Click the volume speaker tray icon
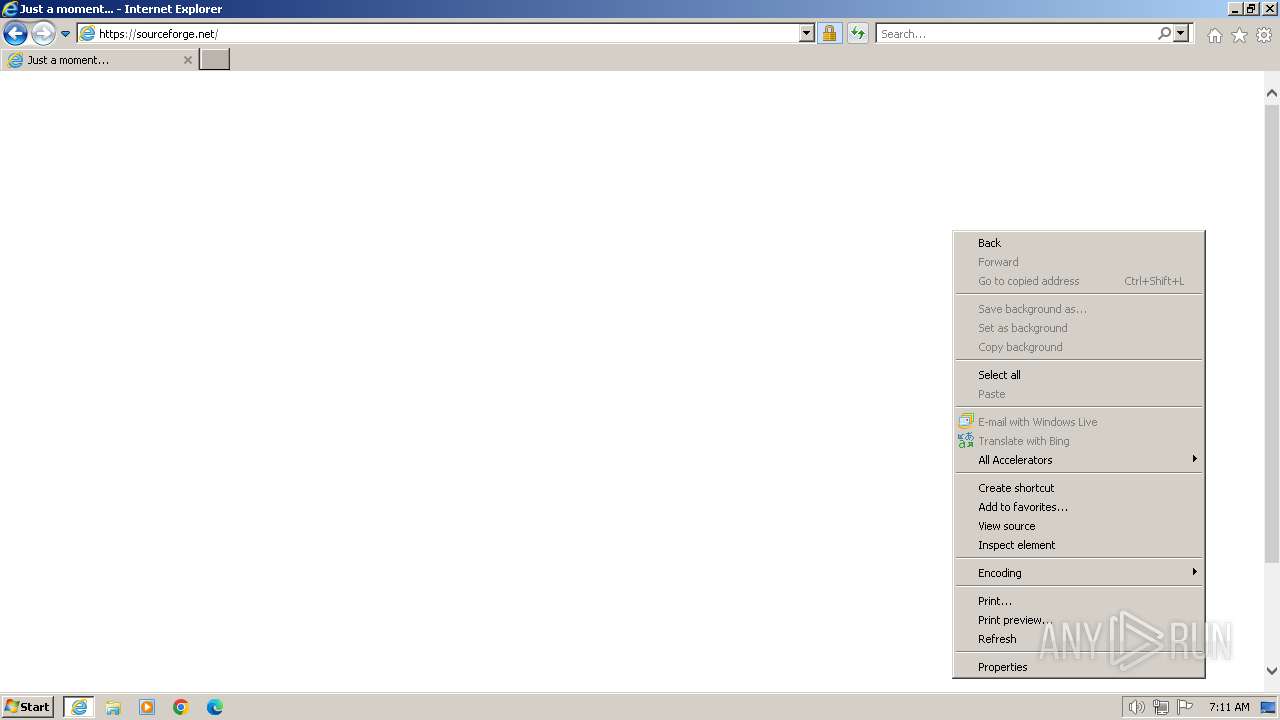 (1137, 707)
